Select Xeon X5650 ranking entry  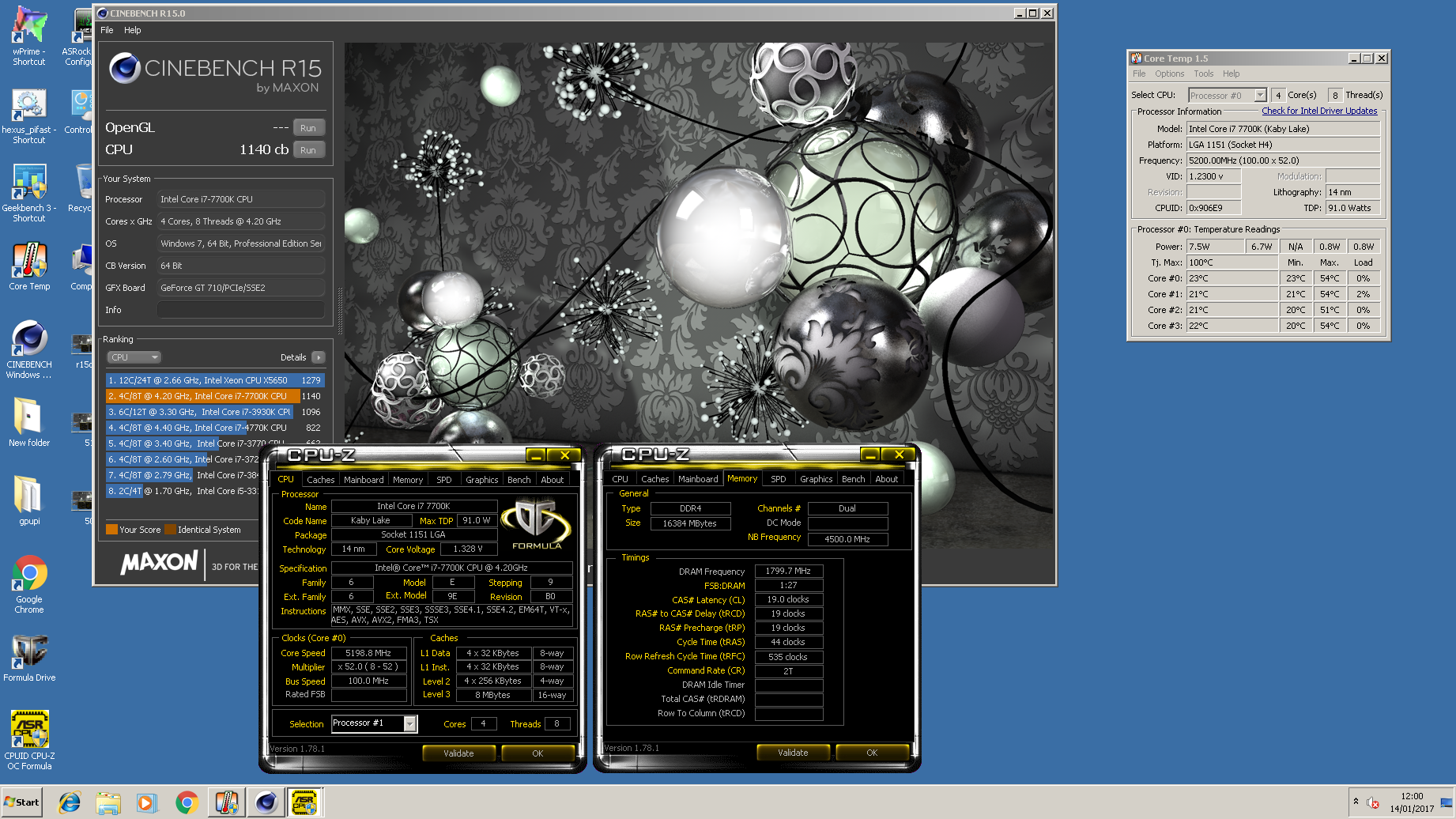click(x=213, y=380)
